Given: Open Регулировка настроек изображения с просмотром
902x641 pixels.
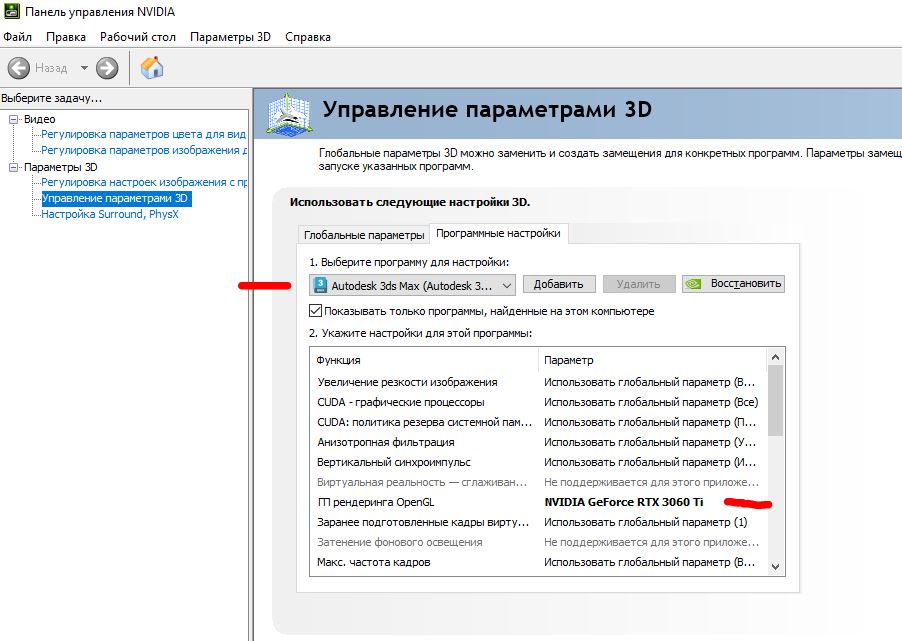Looking at the screenshot, I should tap(144, 182).
